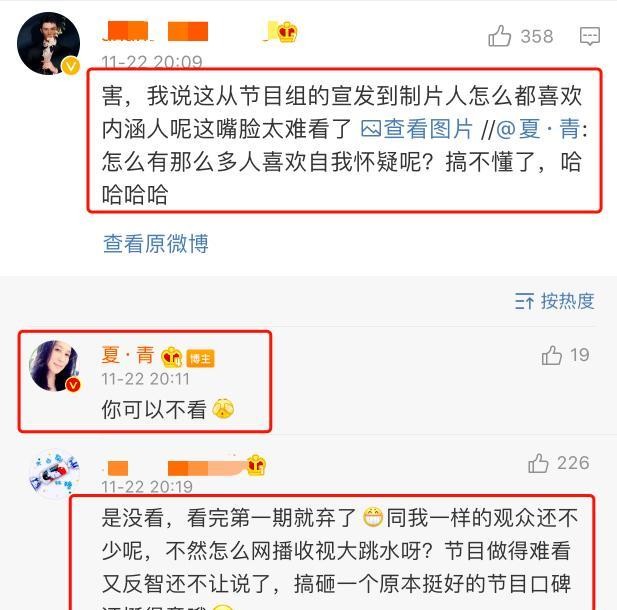The height and width of the screenshot is (610, 617).
Task: Open the @夏·青 mention link in the post
Action: click(538, 129)
